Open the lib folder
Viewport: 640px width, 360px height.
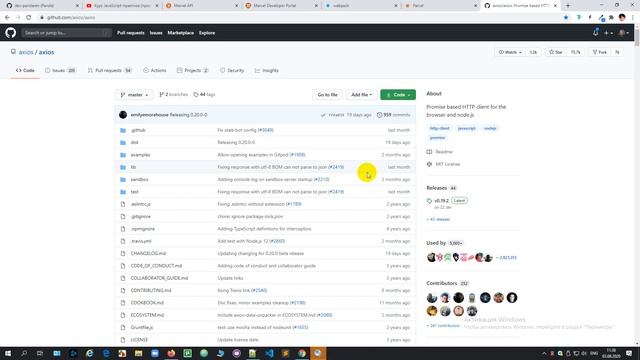click(133, 167)
